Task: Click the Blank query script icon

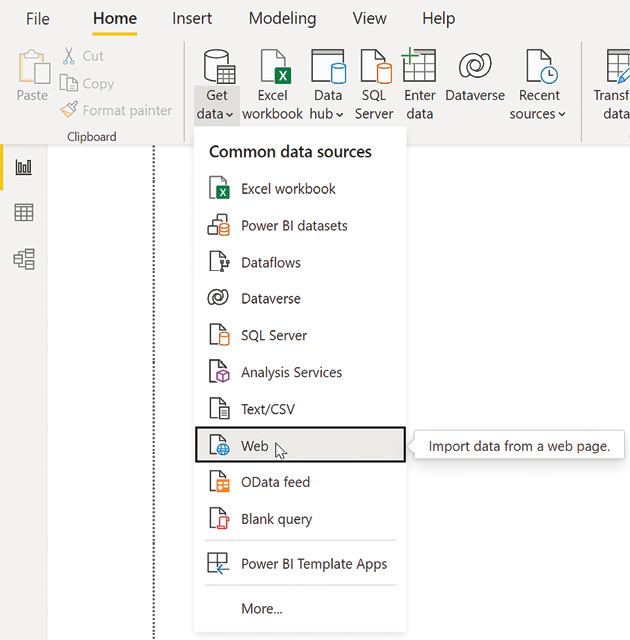Action: (219, 518)
